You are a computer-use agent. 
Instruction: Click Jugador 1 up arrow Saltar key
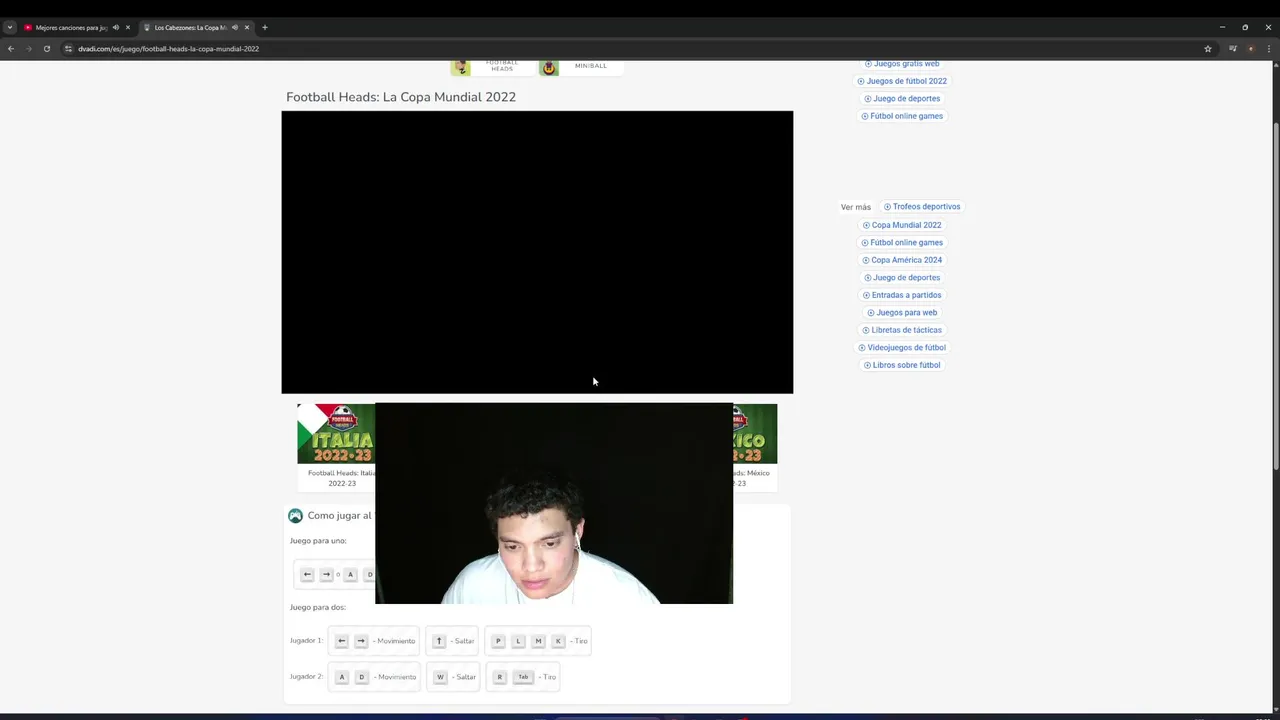pyautogui.click(x=438, y=641)
